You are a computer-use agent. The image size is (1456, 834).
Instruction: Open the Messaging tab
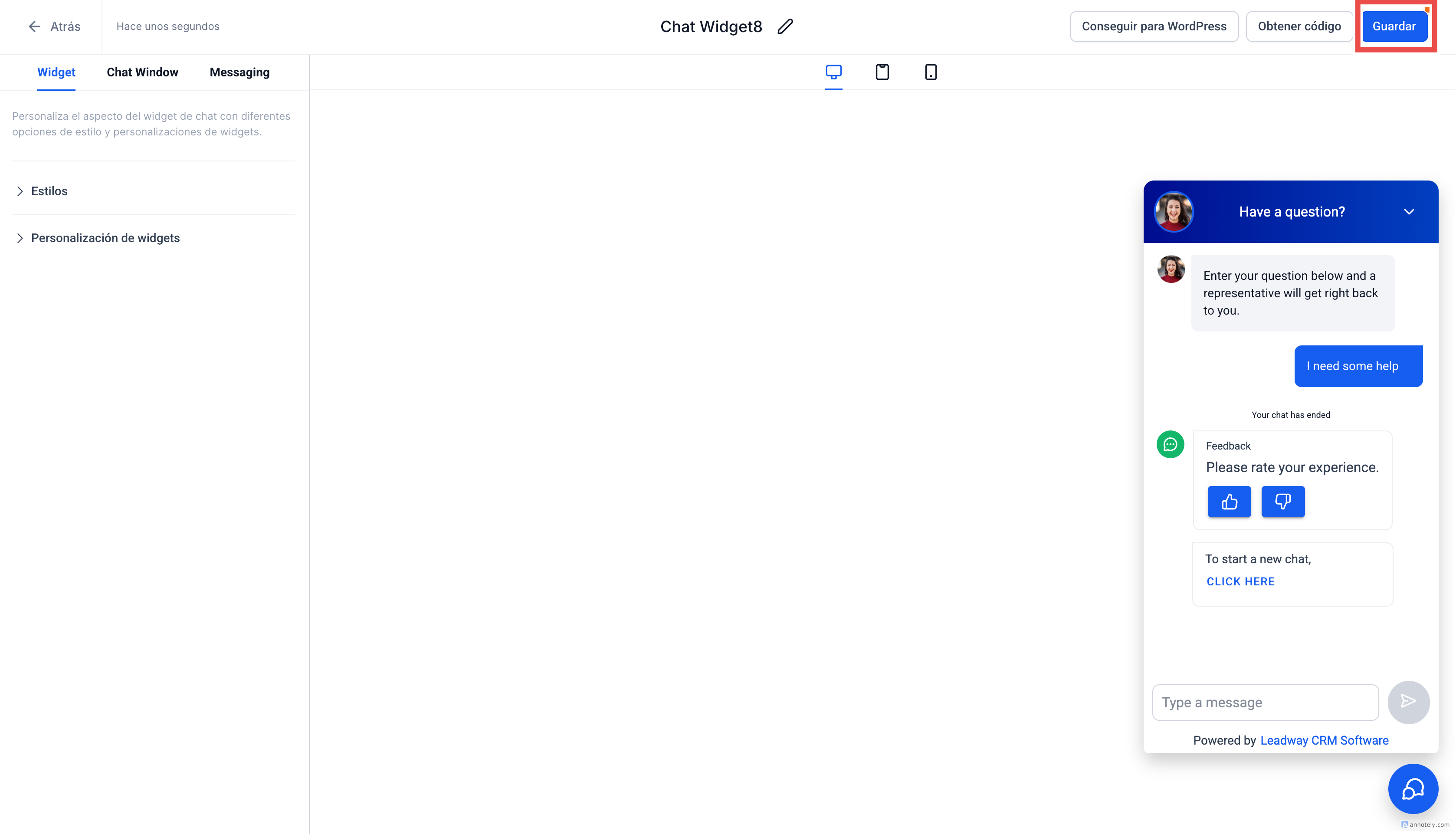click(239, 72)
